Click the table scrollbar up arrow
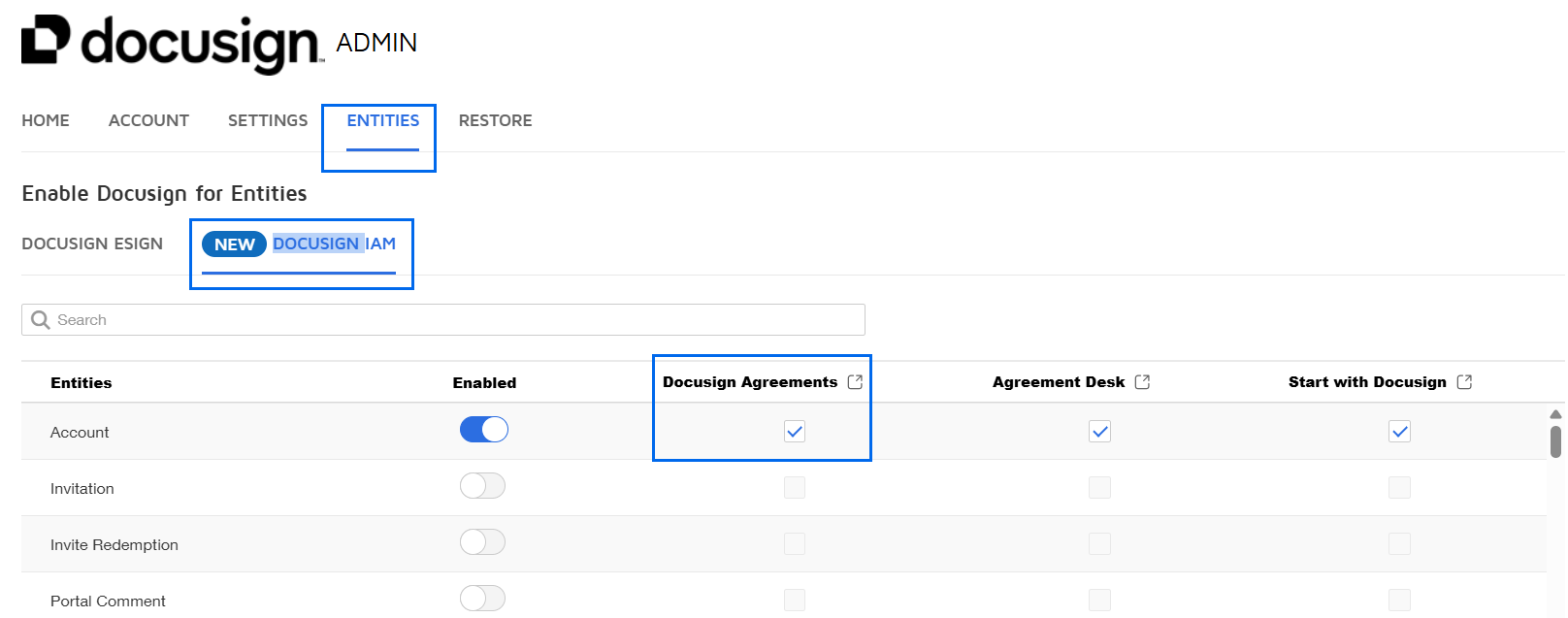 [1556, 414]
